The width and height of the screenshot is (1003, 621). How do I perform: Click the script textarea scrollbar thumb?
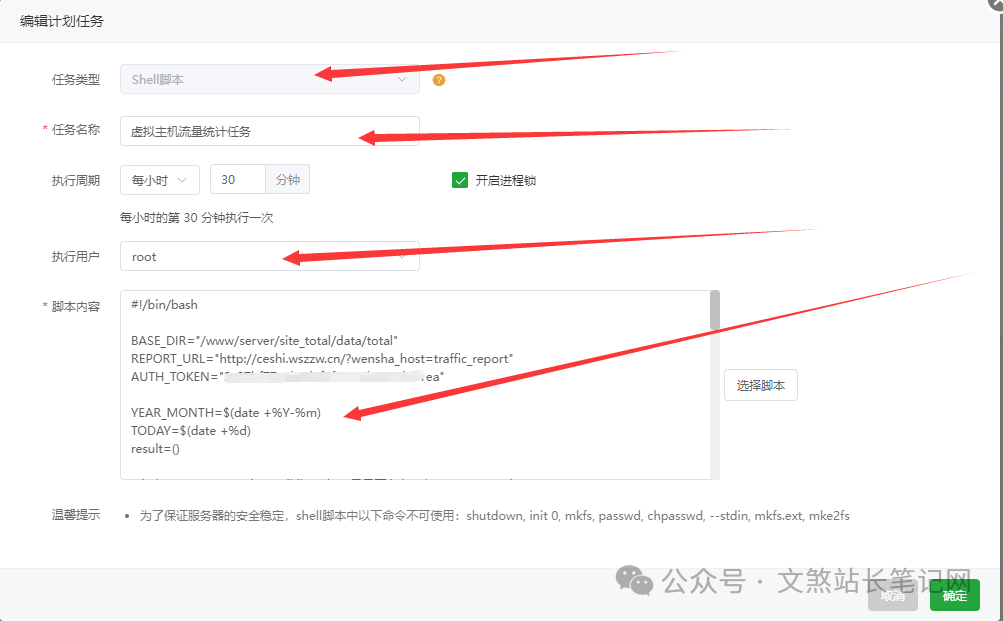[x=715, y=310]
